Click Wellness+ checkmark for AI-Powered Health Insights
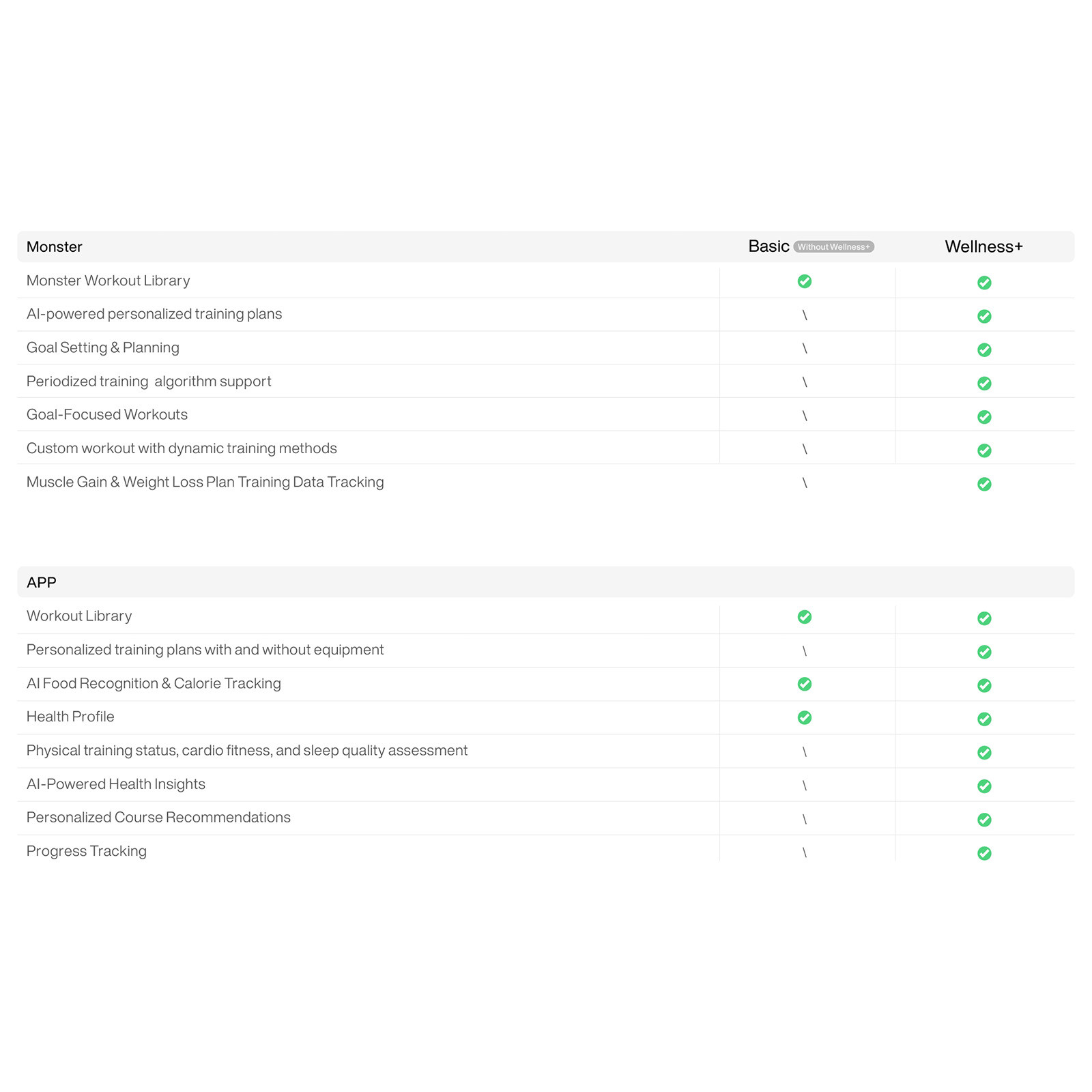This screenshot has width=1092, height=1092. (x=984, y=786)
